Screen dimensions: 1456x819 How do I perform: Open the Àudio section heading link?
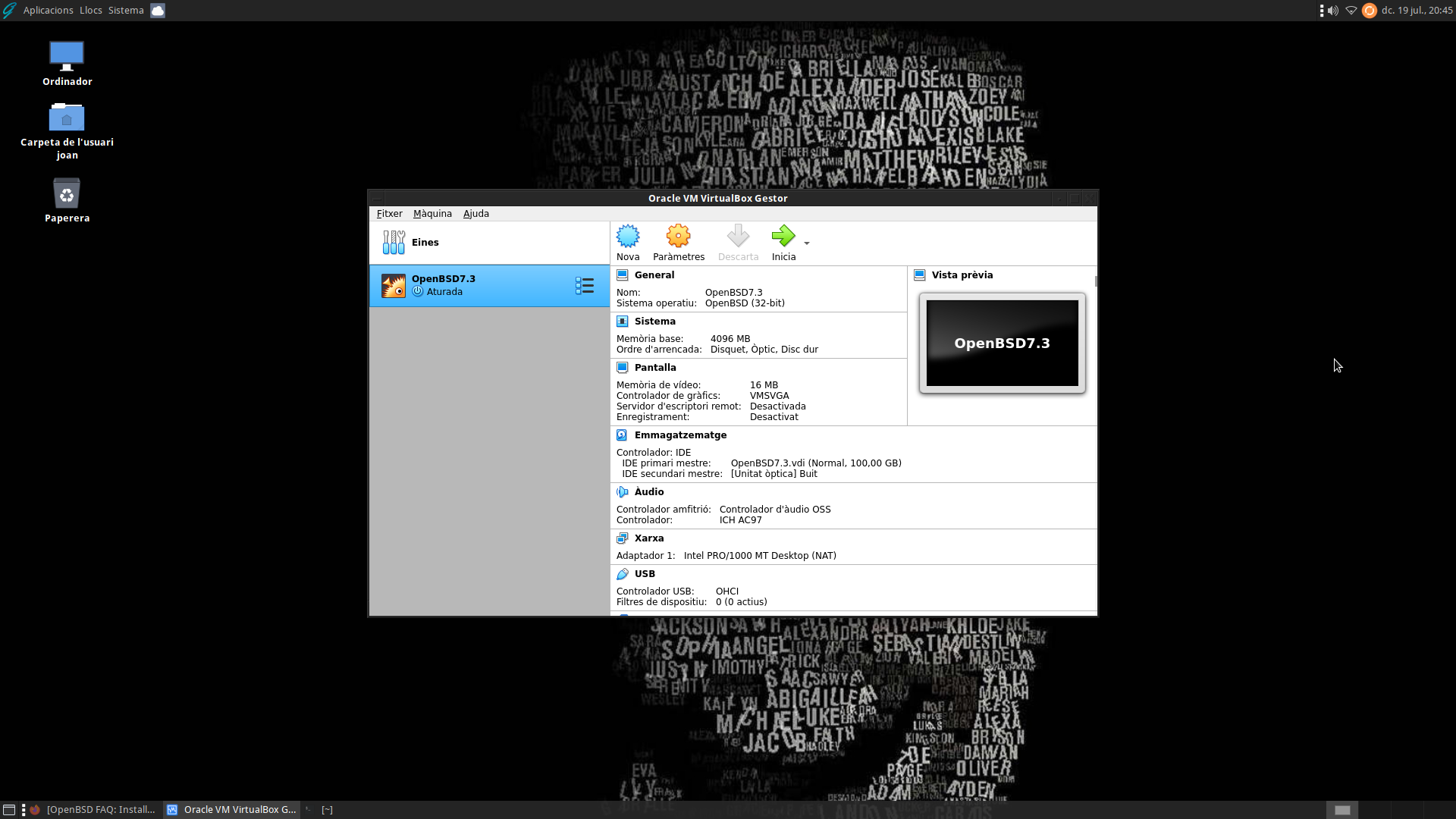649,492
